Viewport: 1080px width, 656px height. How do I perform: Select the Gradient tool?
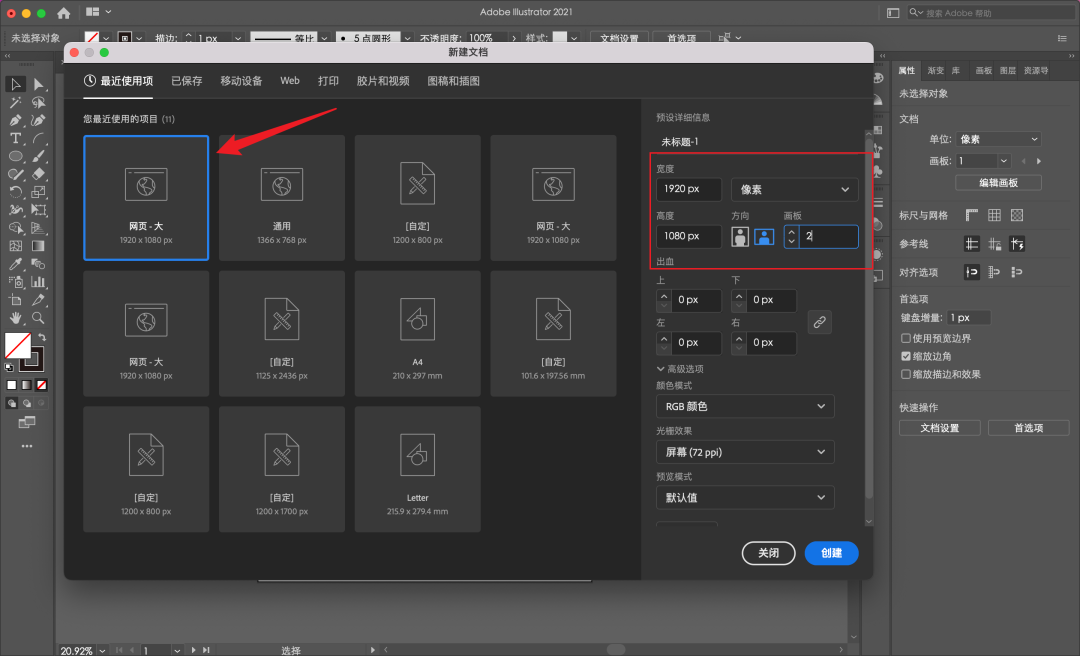(39, 245)
